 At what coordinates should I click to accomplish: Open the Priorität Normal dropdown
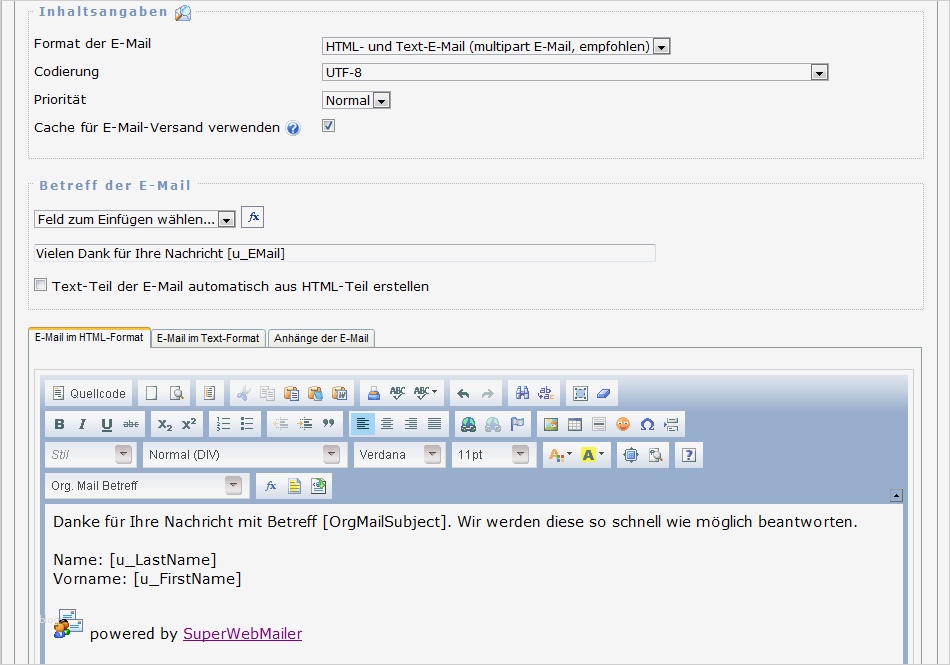[x=356, y=100]
